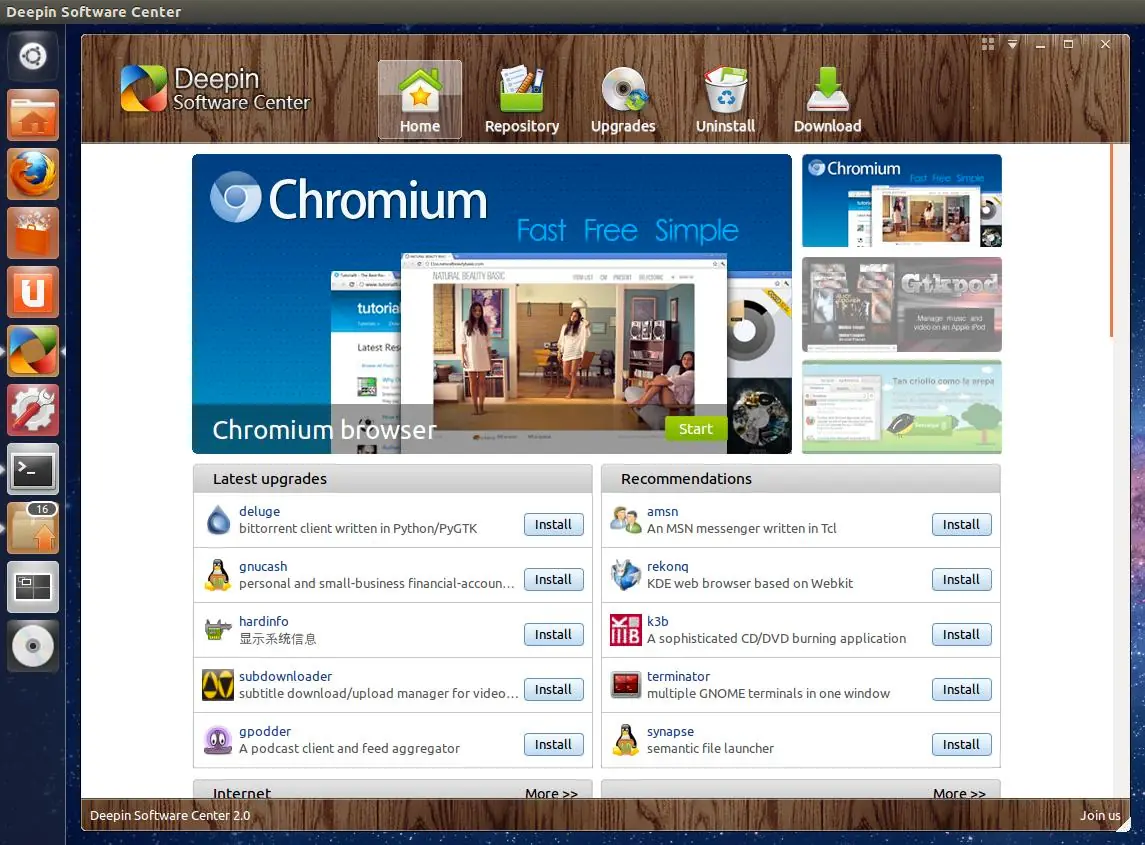
Task: Open the subdownloader name link
Action: [286, 676]
